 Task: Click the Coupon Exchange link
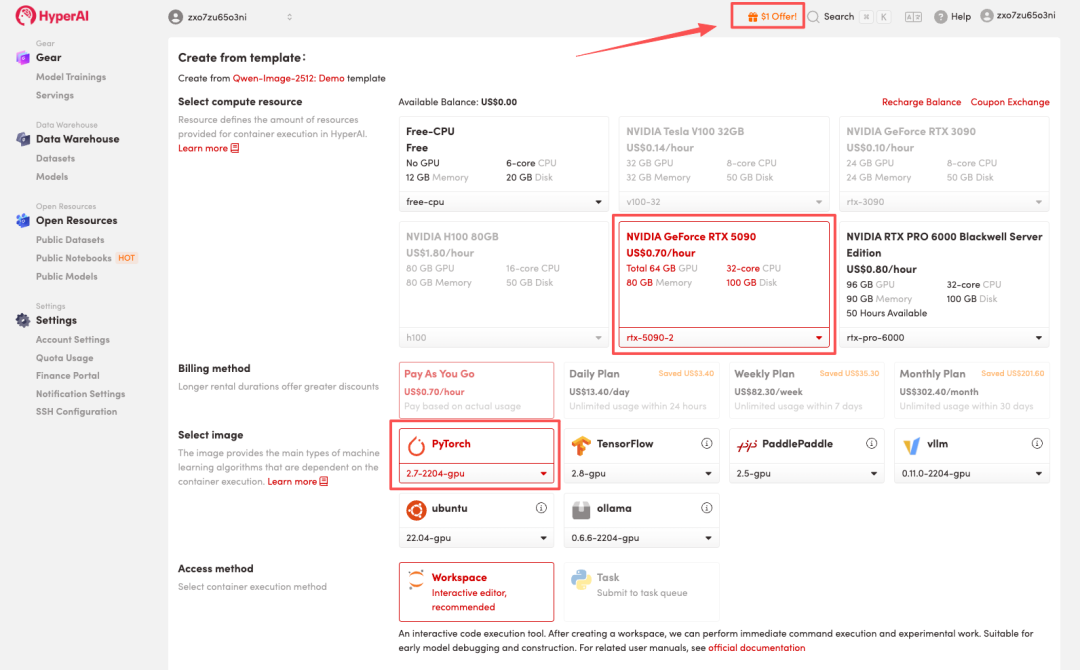coord(1010,102)
